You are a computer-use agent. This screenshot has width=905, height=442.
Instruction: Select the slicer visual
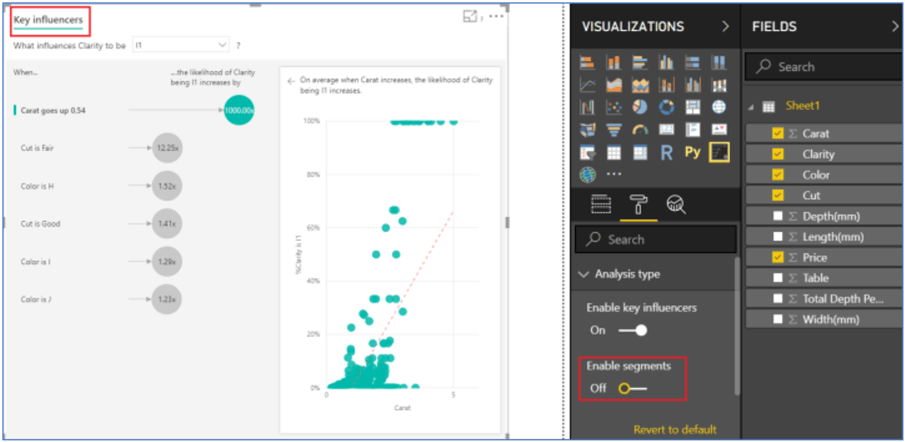click(588, 152)
